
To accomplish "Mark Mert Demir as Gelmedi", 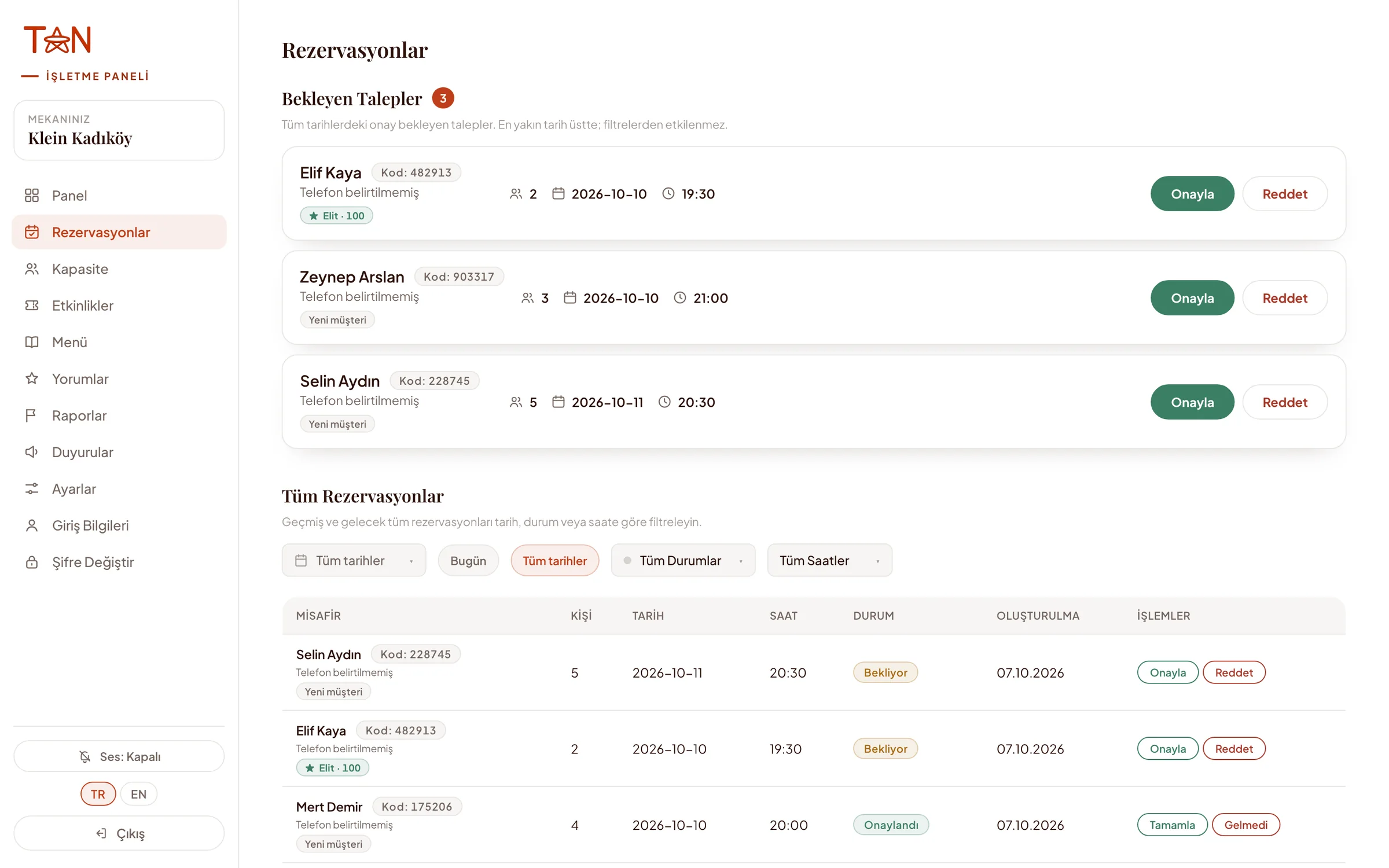I will (x=1245, y=825).
